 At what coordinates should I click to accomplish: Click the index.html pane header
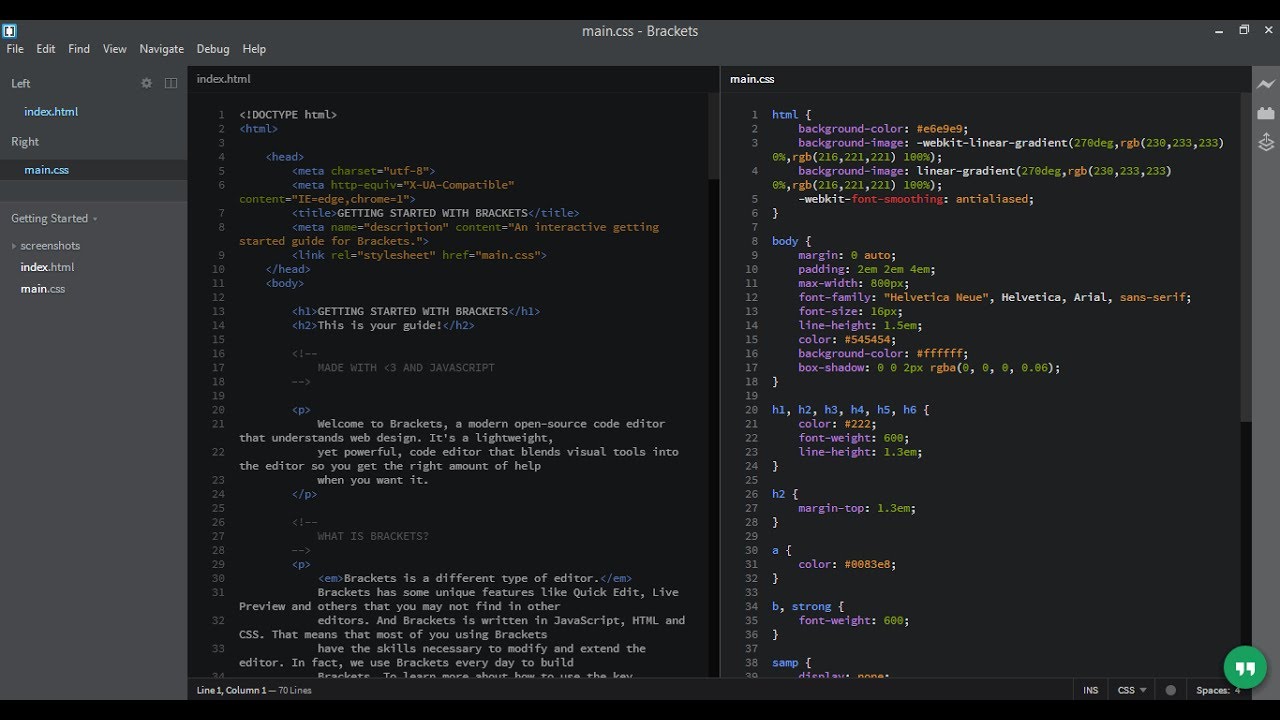[x=224, y=79]
